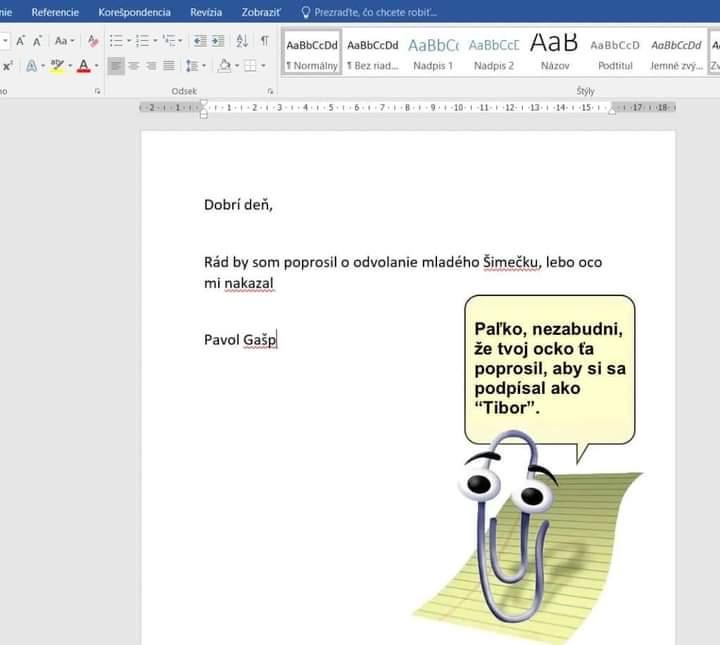Viewport: 720px width, 645px height.
Task: Align text right
Action: pos(151,66)
